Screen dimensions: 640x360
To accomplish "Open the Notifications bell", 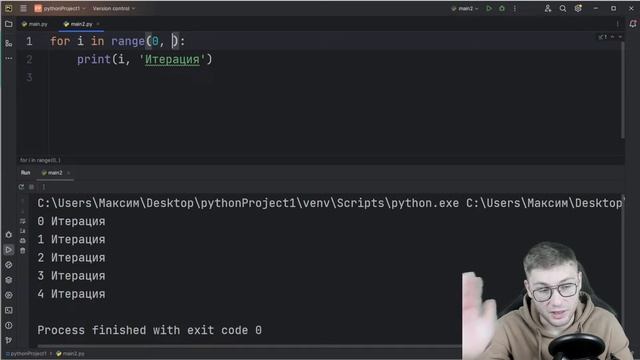I will pos(633,24).
